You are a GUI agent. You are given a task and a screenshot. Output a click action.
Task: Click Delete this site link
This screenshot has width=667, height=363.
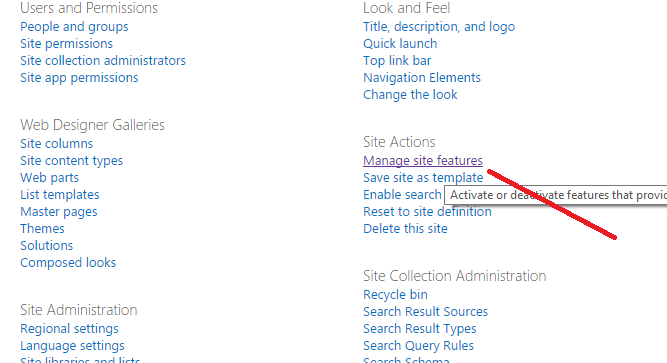405,229
